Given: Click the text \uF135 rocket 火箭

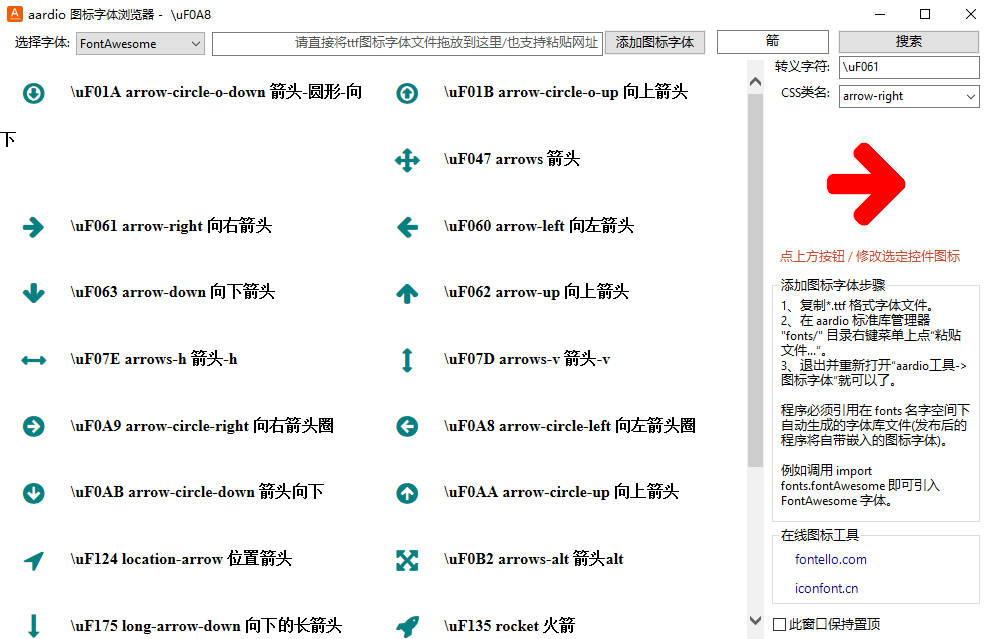Looking at the screenshot, I should [x=510, y=626].
